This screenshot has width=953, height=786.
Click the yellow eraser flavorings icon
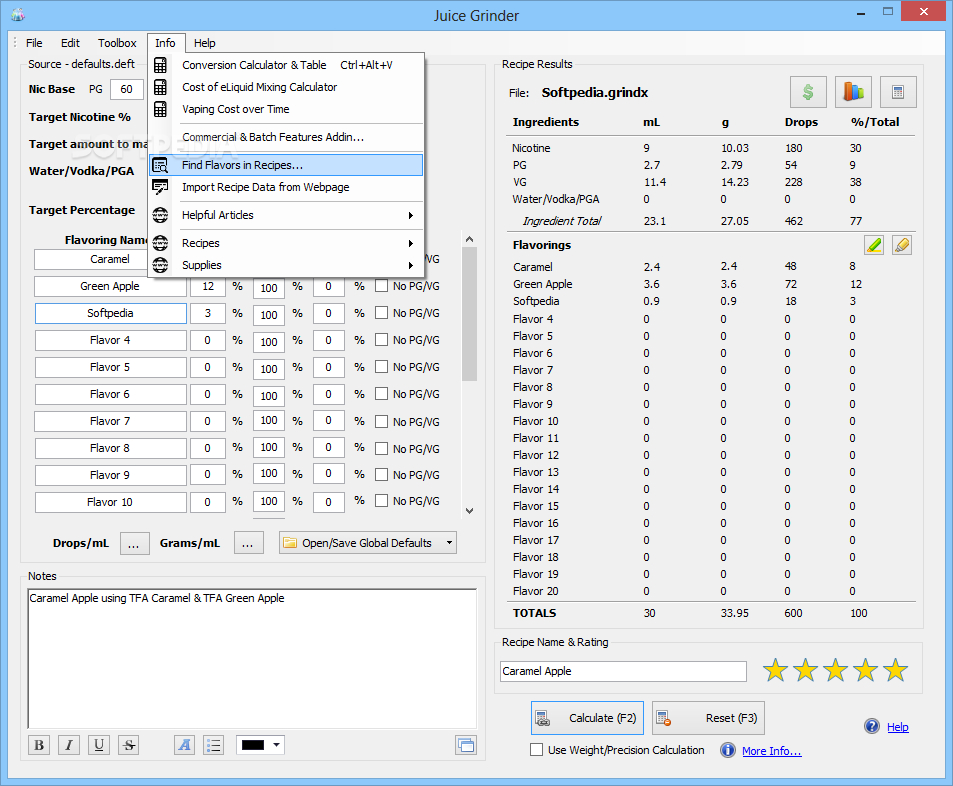click(902, 245)
